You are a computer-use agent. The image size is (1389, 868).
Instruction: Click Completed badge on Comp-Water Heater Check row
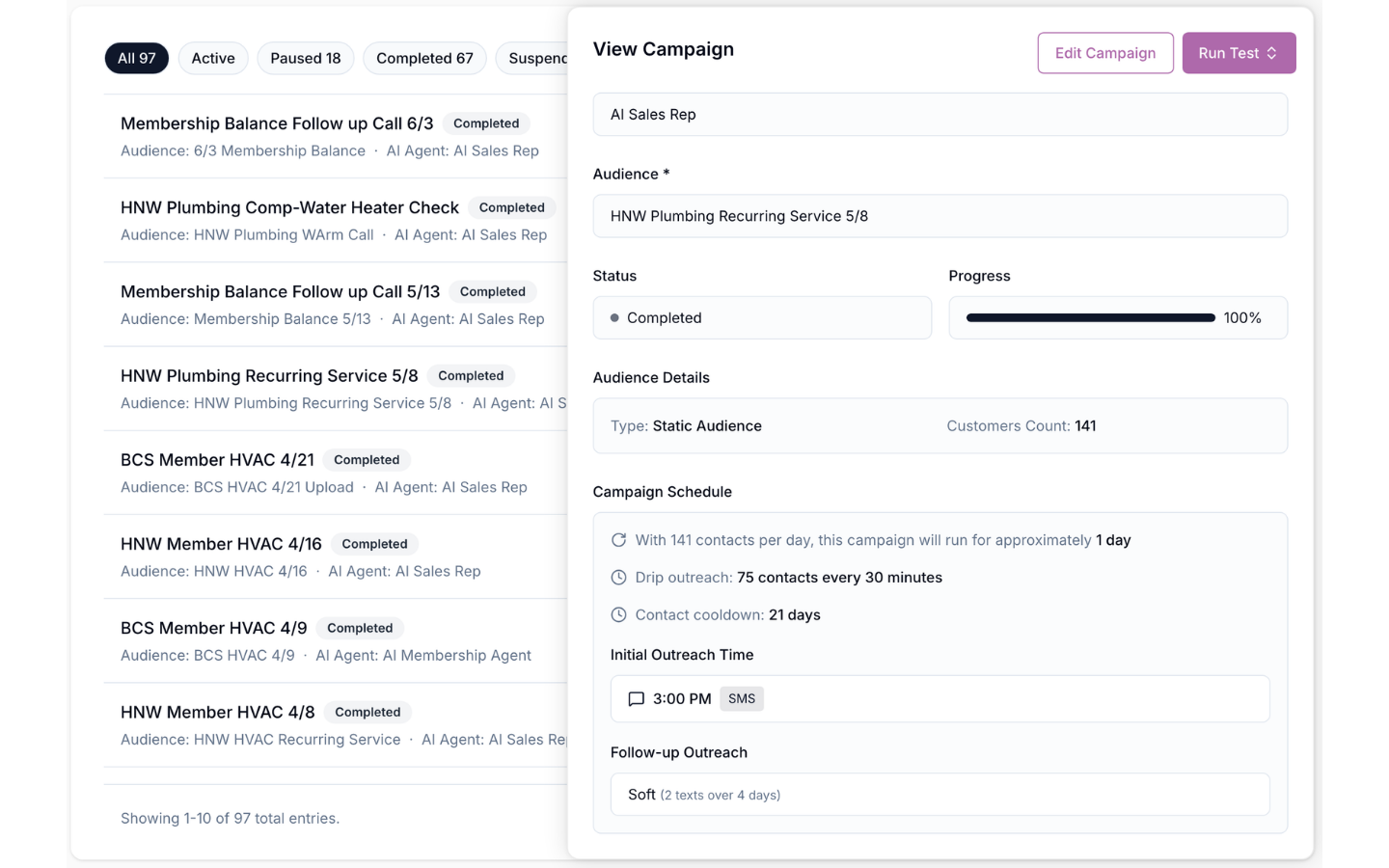click(511, 207)
